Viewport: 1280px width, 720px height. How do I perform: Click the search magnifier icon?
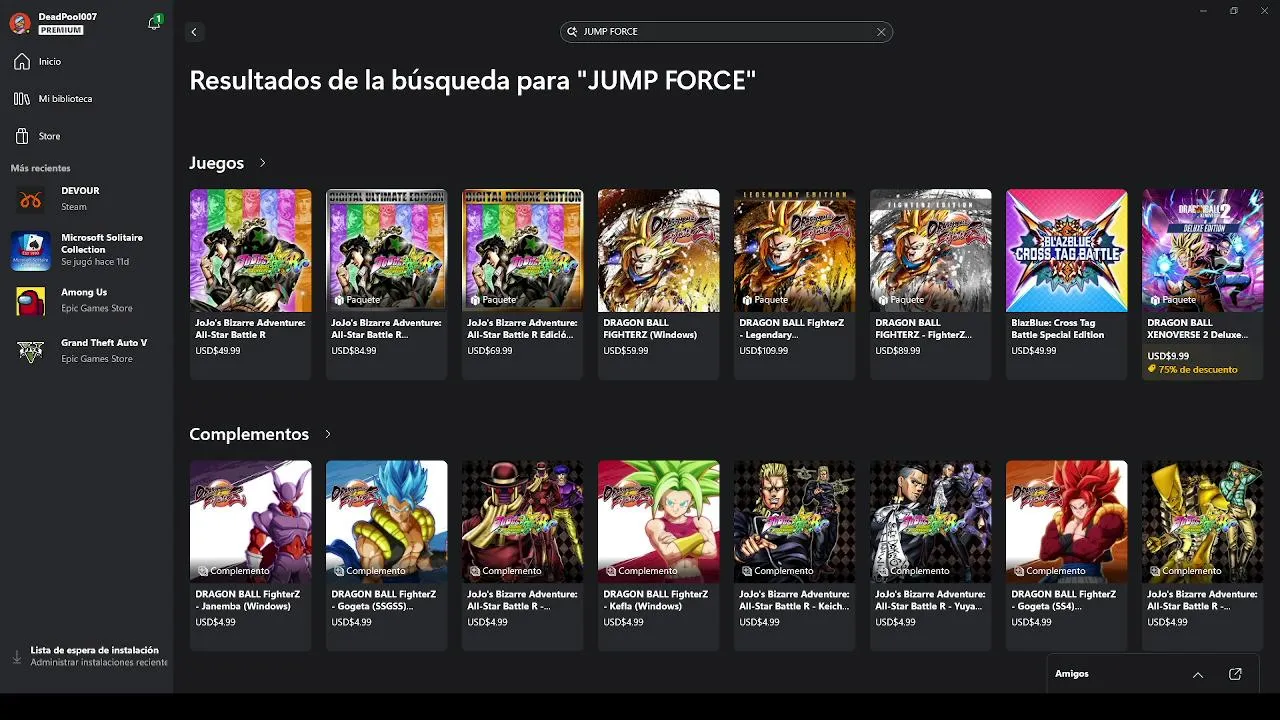(573, 32)
